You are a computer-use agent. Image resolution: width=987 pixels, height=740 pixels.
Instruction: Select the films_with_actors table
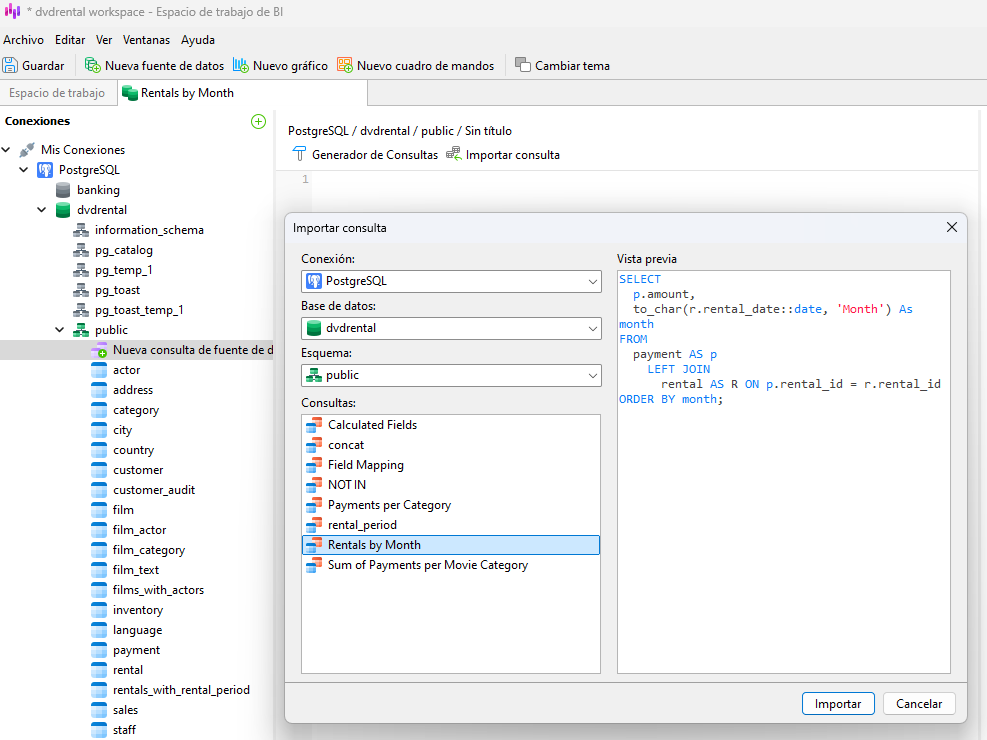158,590
